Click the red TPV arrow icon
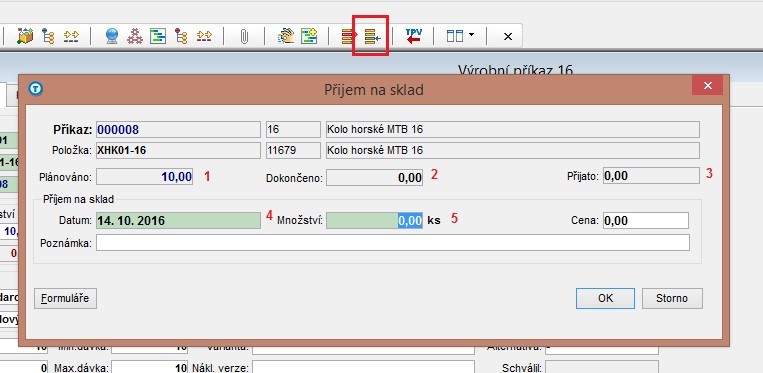The image size is (763, 373). pos(414,36)
